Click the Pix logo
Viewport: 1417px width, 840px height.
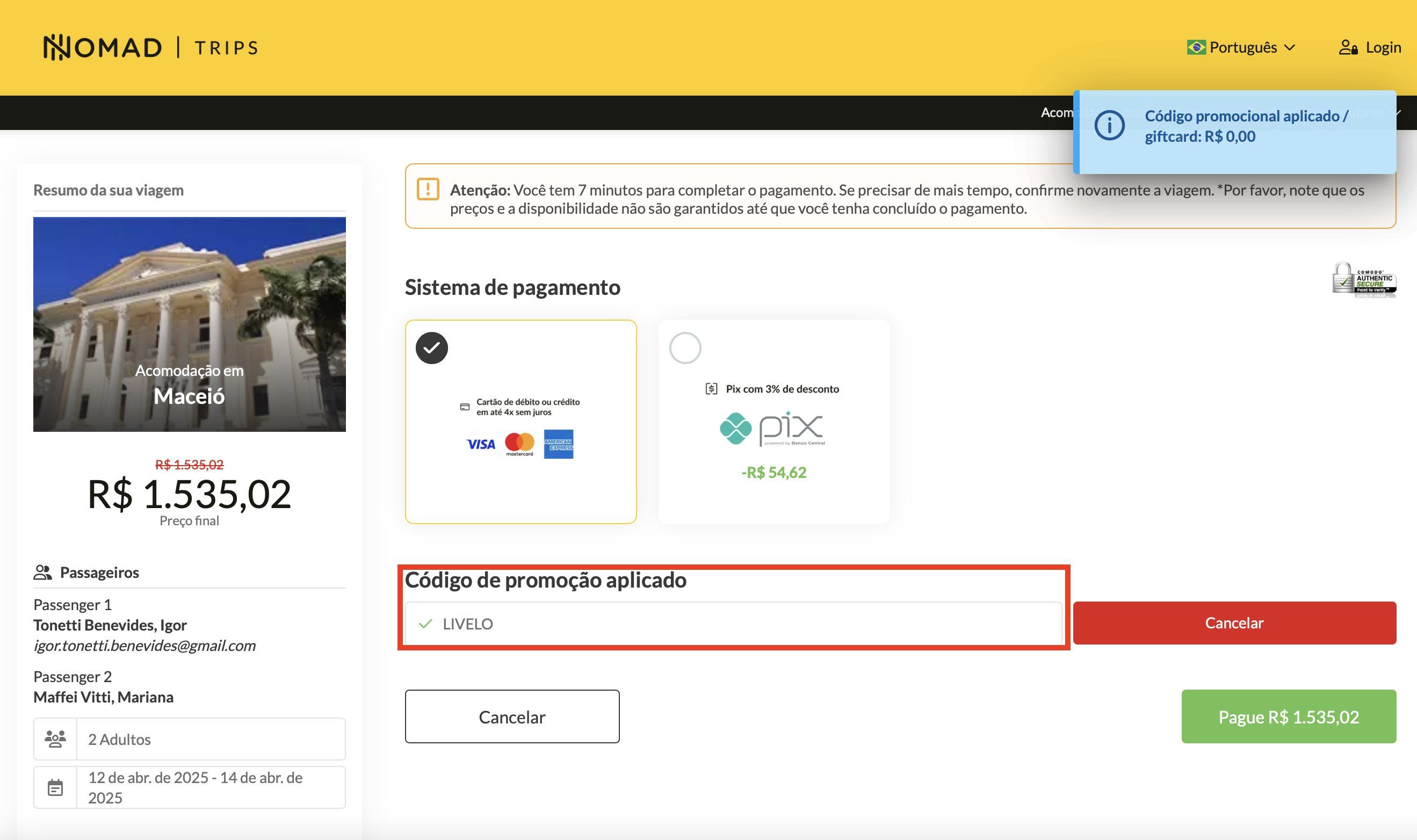pos(773,430)
